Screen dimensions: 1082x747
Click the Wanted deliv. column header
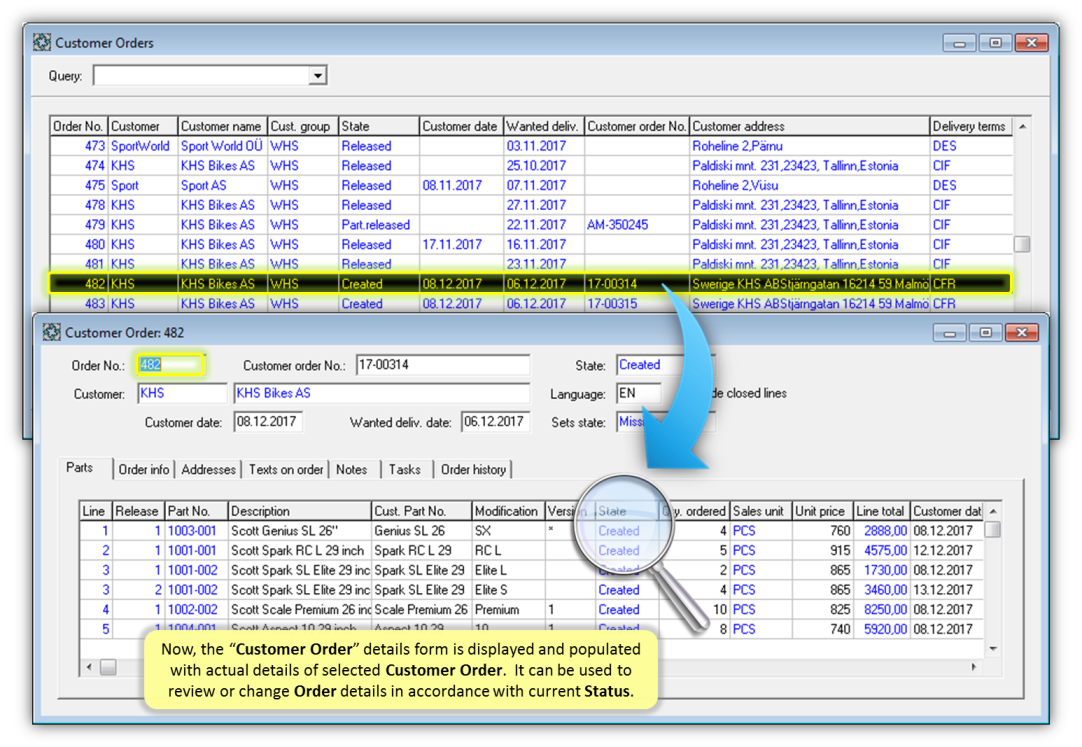click(x=543, y=126)
